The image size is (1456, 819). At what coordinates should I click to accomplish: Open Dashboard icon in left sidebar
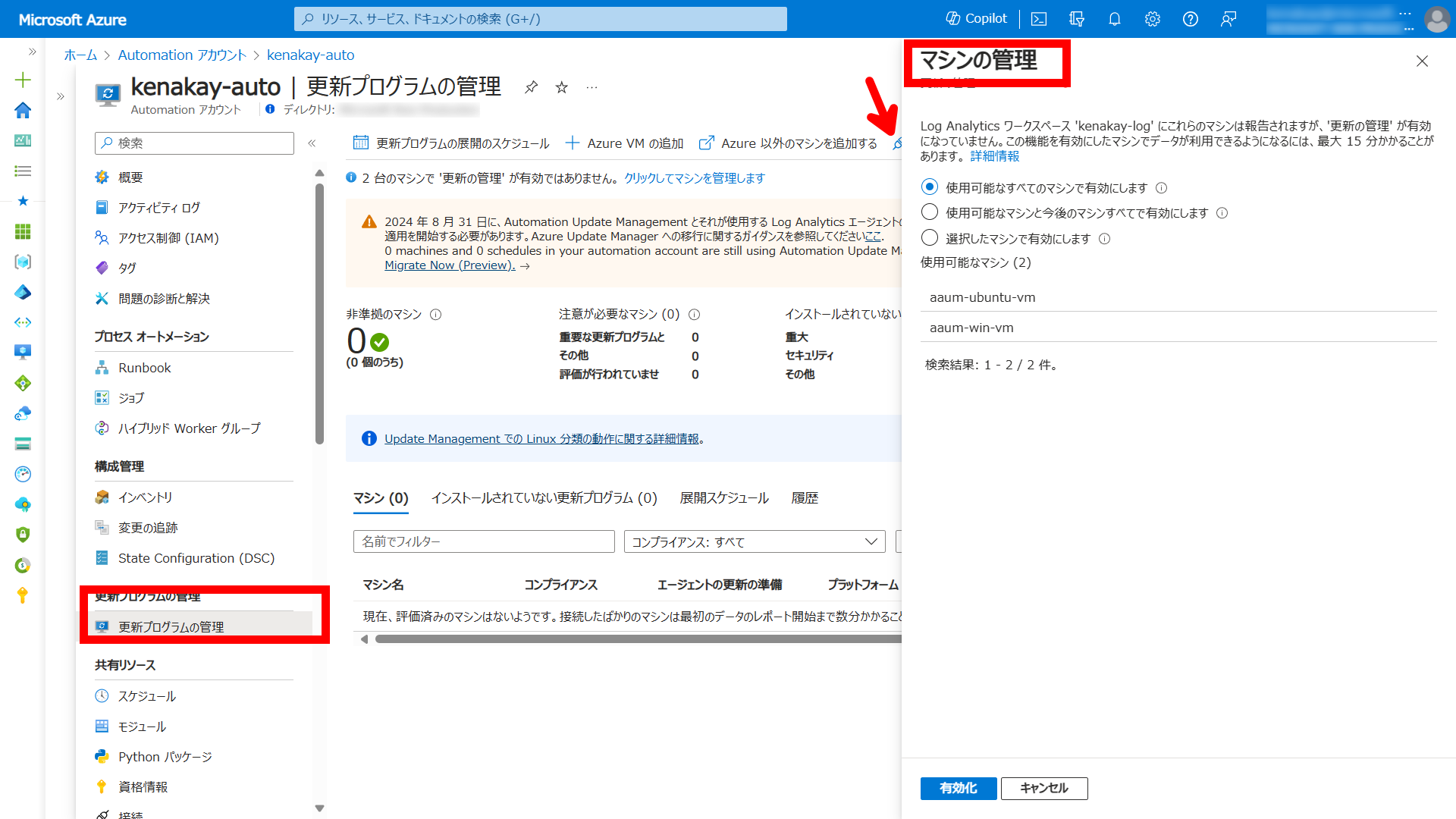[x=23, y=140]
